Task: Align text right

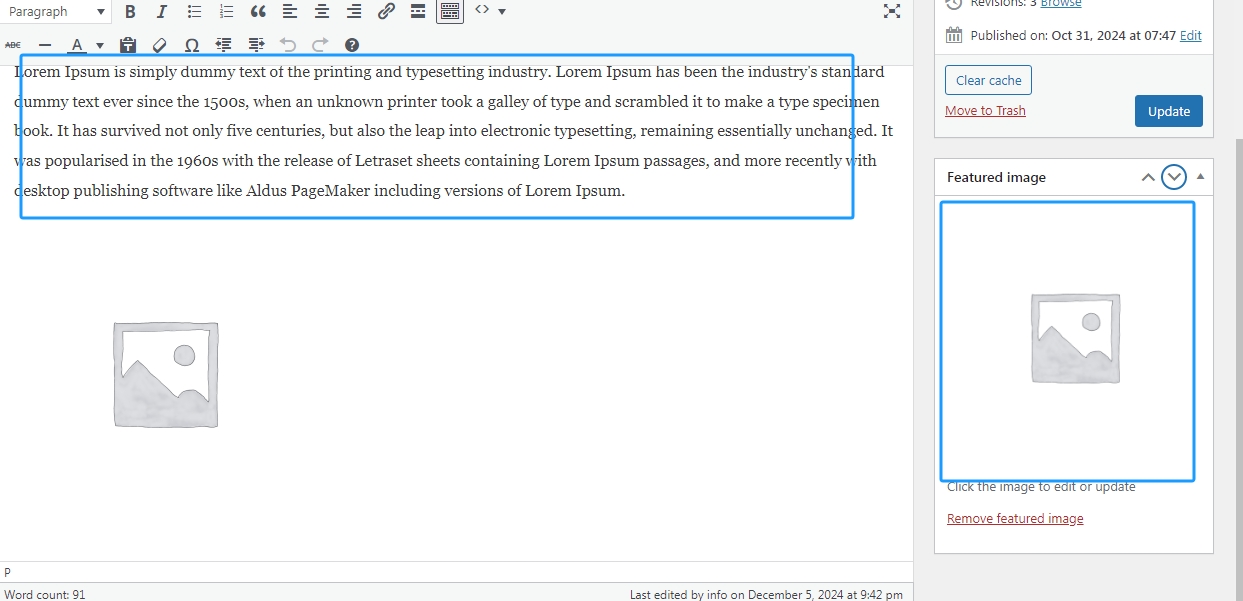Action: (x=354, y=12)
